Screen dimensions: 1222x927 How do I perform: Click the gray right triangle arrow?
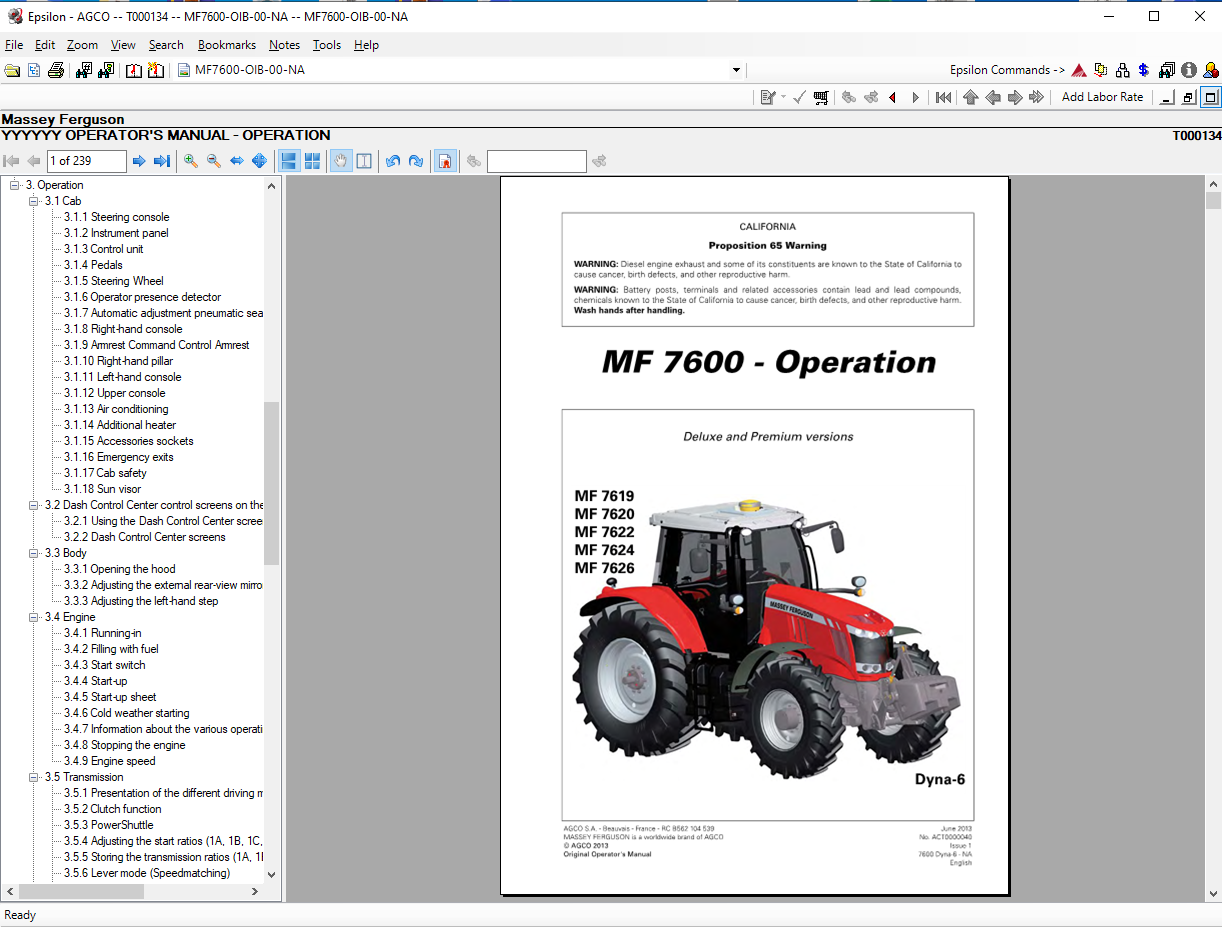915,97
